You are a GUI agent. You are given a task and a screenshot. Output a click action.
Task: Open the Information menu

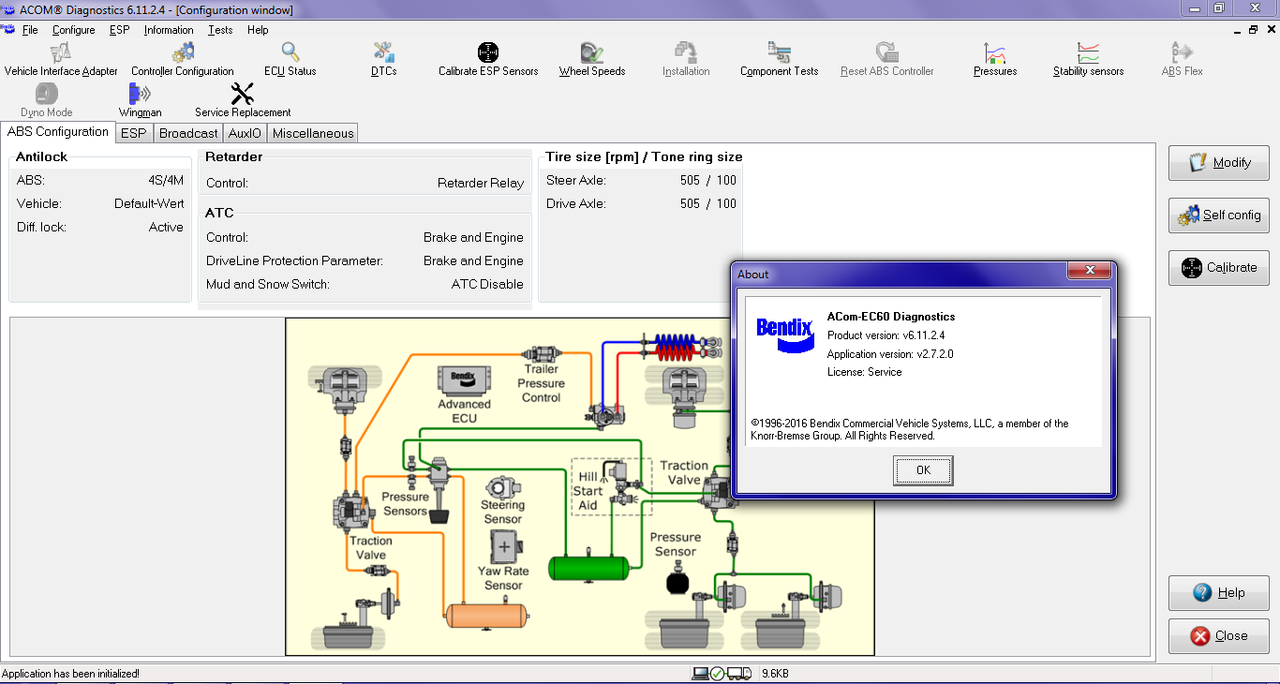[169, 30]
